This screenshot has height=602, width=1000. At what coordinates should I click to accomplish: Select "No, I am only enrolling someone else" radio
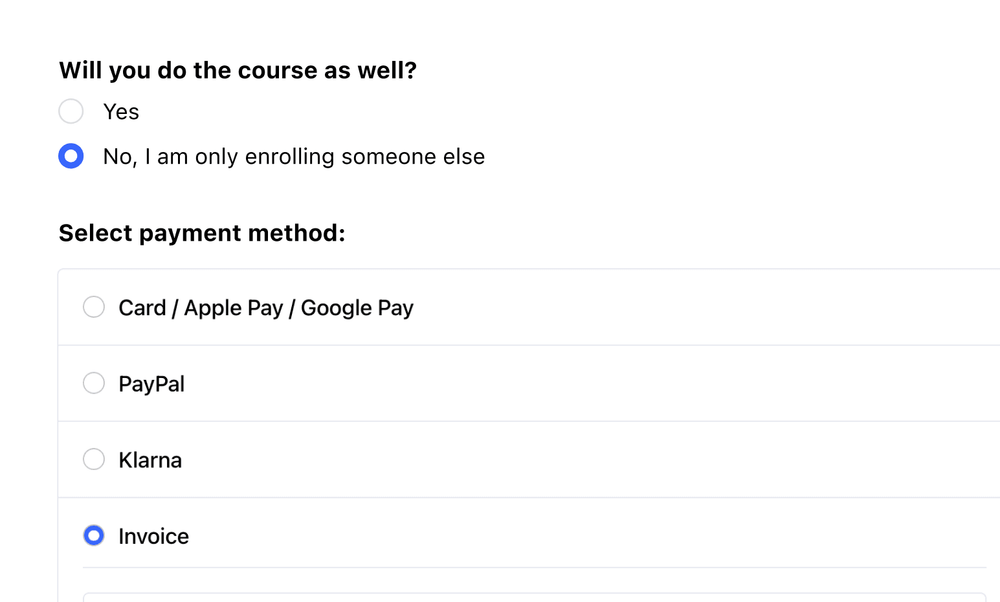[x=71, y=157]
